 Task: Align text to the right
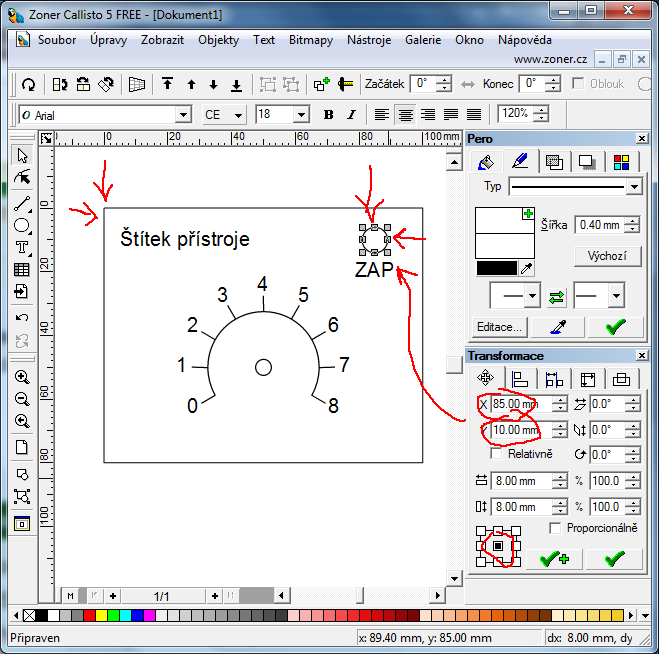(x=428, y=114)
